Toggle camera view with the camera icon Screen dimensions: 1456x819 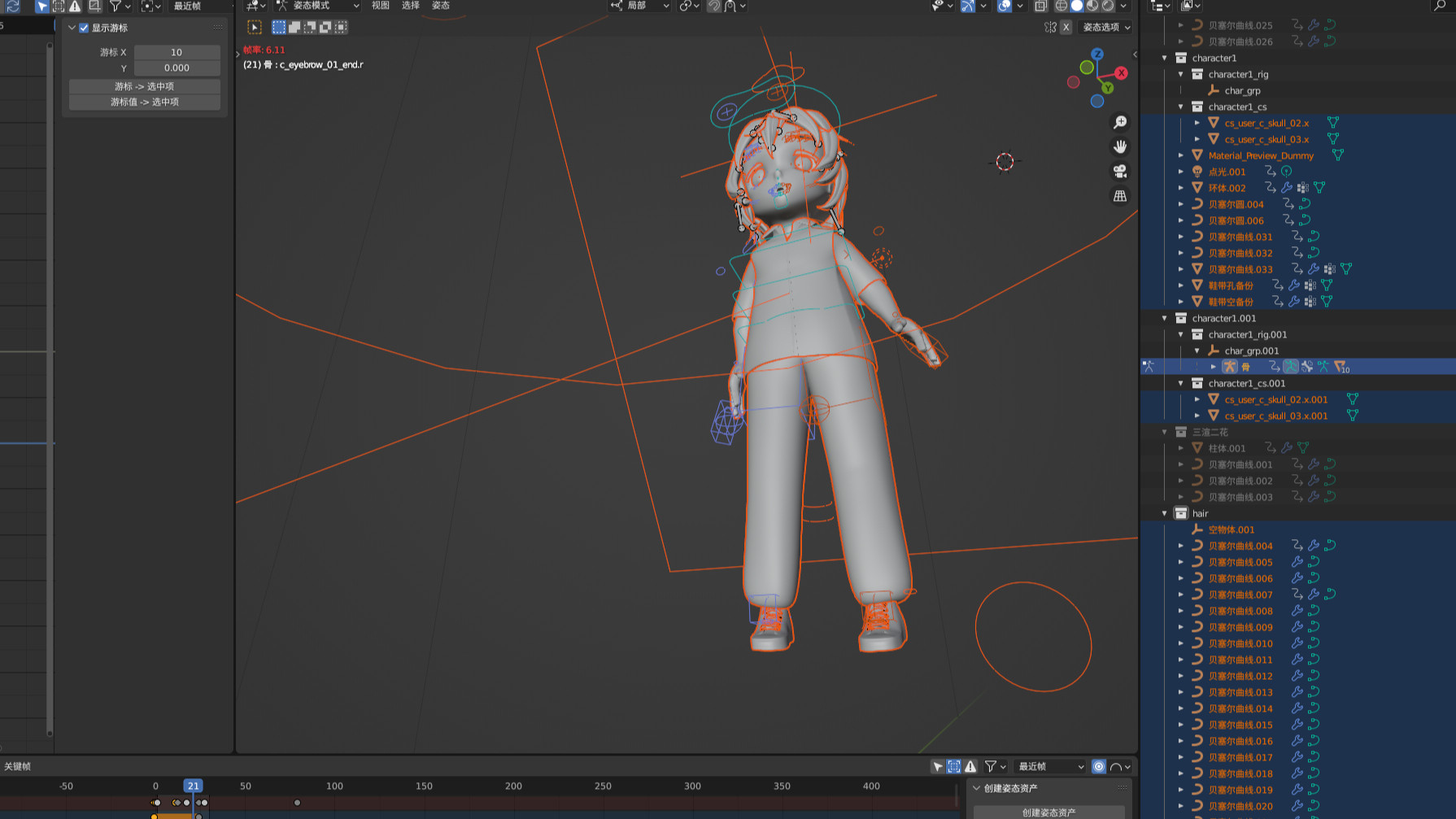(x=1120, y=172)
